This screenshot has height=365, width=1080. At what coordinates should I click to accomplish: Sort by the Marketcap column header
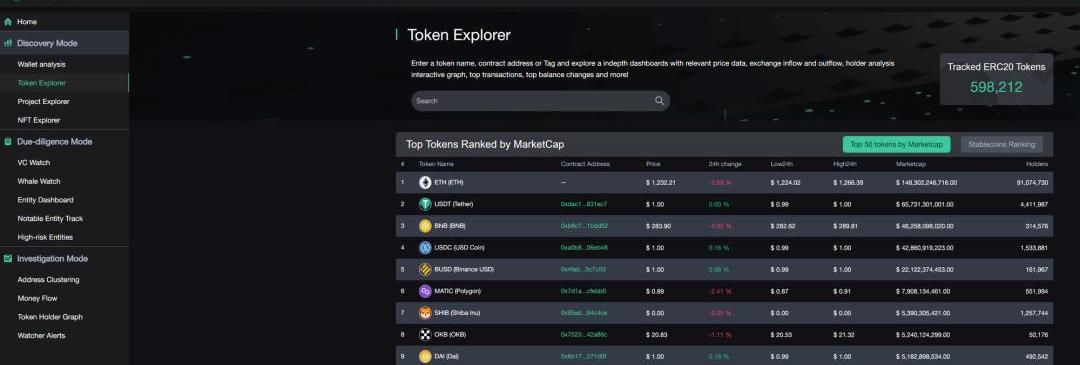click(911, 164)
